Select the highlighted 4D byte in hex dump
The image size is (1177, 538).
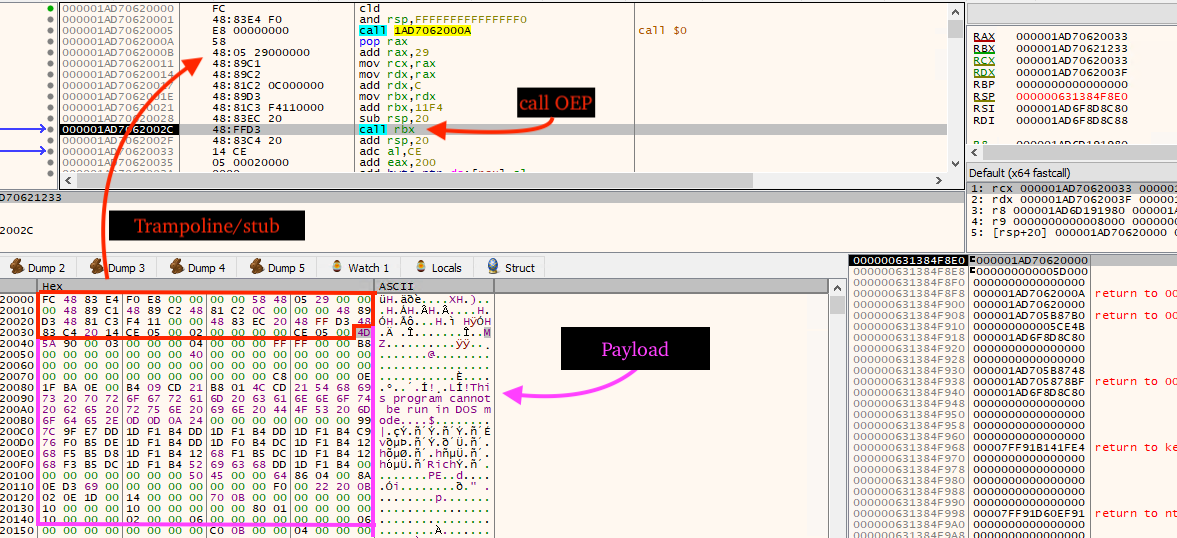click(x=363, y=332)
